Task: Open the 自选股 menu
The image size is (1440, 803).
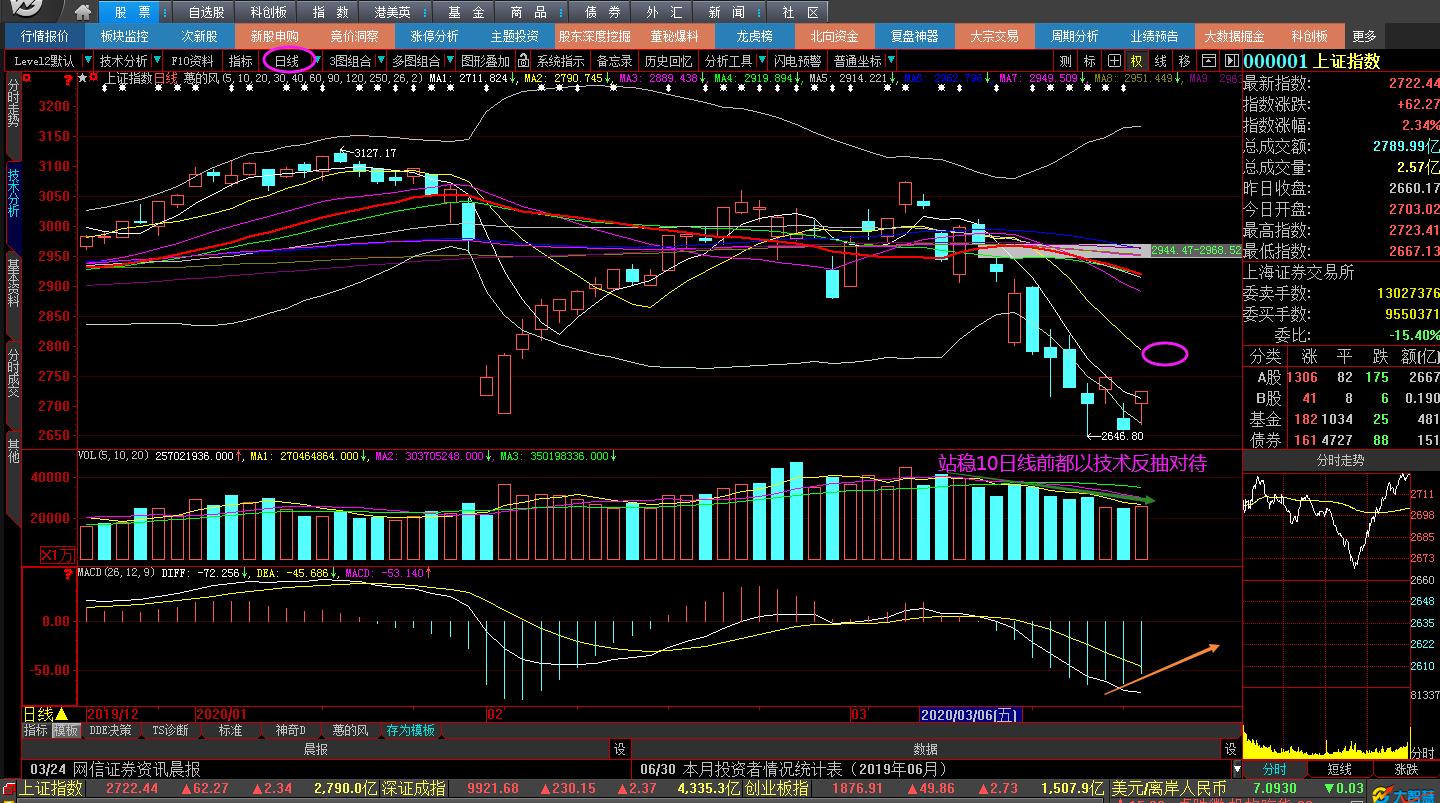Action: 206,12
